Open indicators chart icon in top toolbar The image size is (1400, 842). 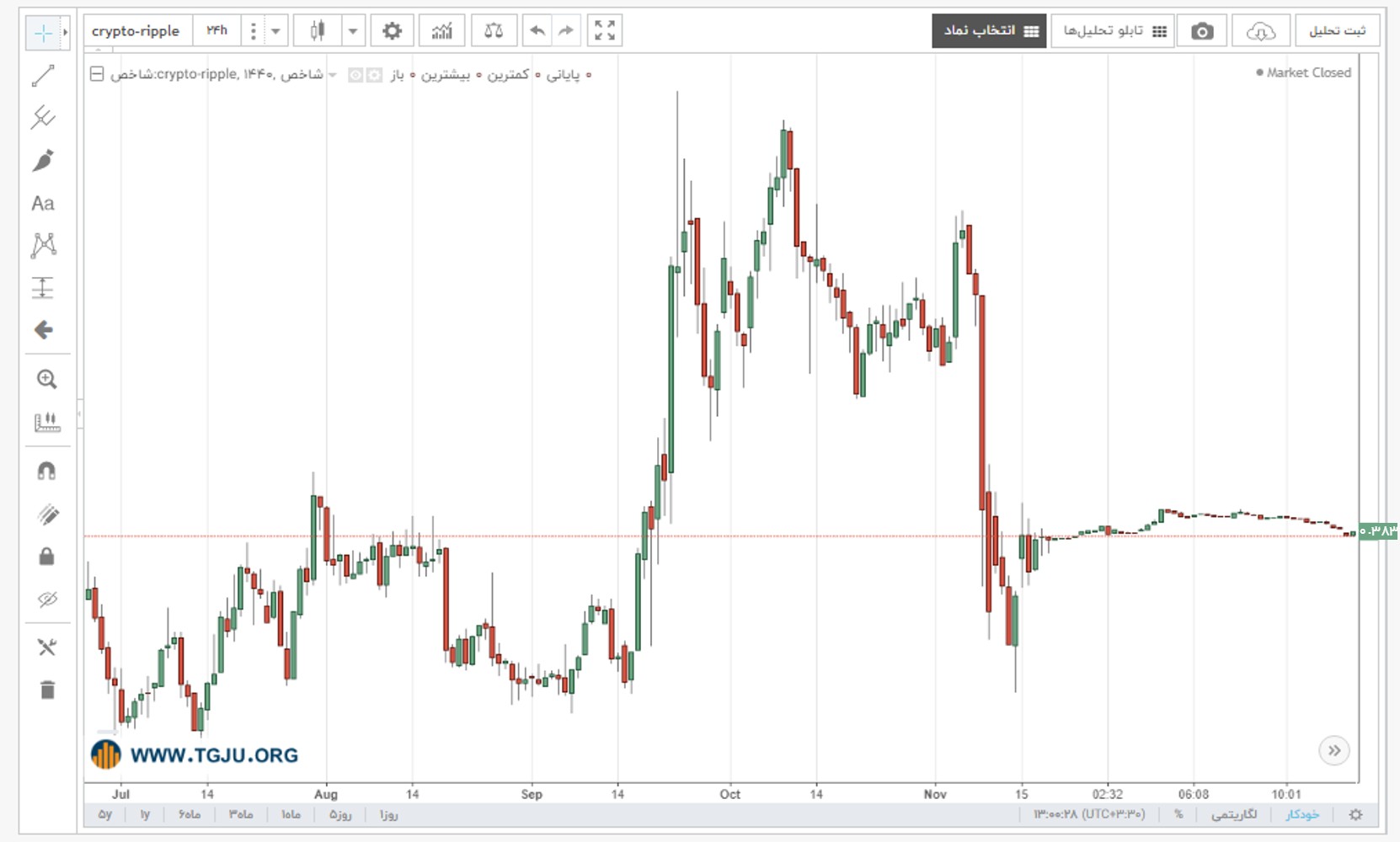coord(441,31)
